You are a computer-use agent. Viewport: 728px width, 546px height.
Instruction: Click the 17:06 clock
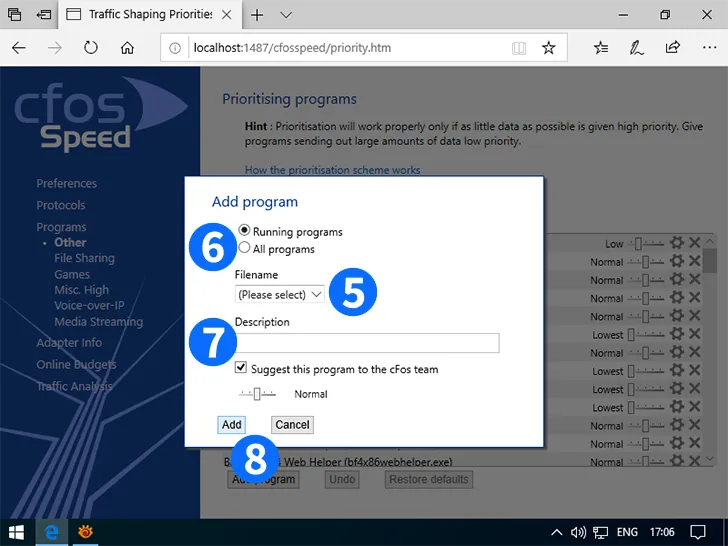point(662,532)
